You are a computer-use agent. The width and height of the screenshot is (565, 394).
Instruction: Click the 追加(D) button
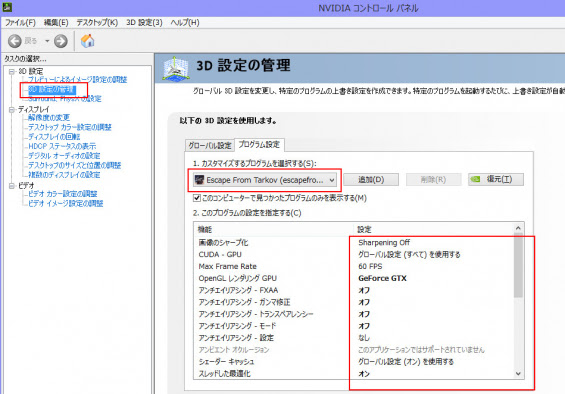coord(371,179)
